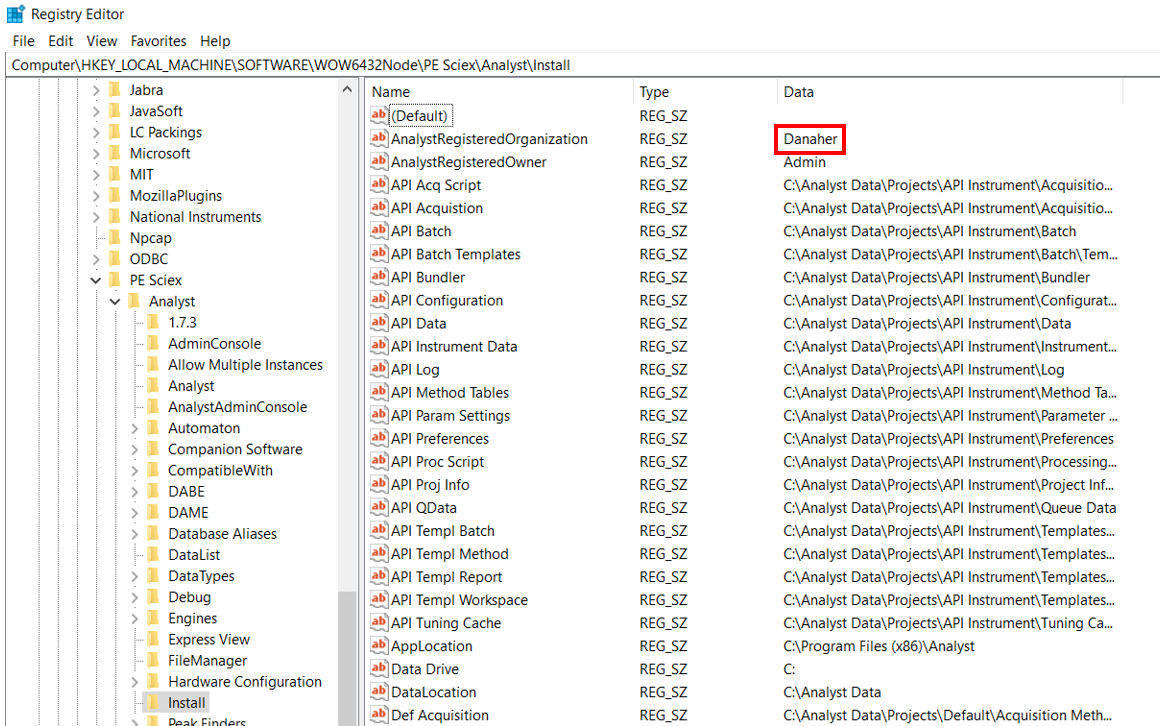Click the folder icon next to JavaSoft
The image size is (1160, 726).
pyautogui.click(x=115, y=111)
